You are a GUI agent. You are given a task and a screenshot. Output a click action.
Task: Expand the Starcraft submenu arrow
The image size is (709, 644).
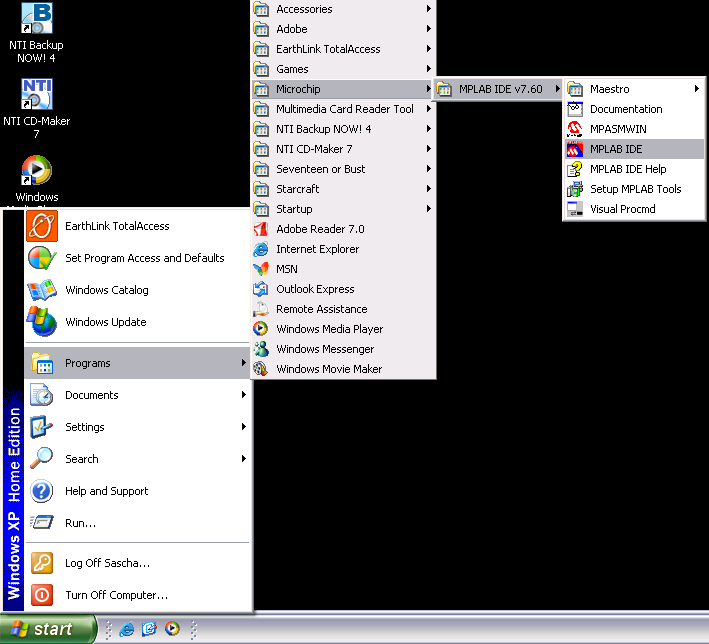pos(429,189)
